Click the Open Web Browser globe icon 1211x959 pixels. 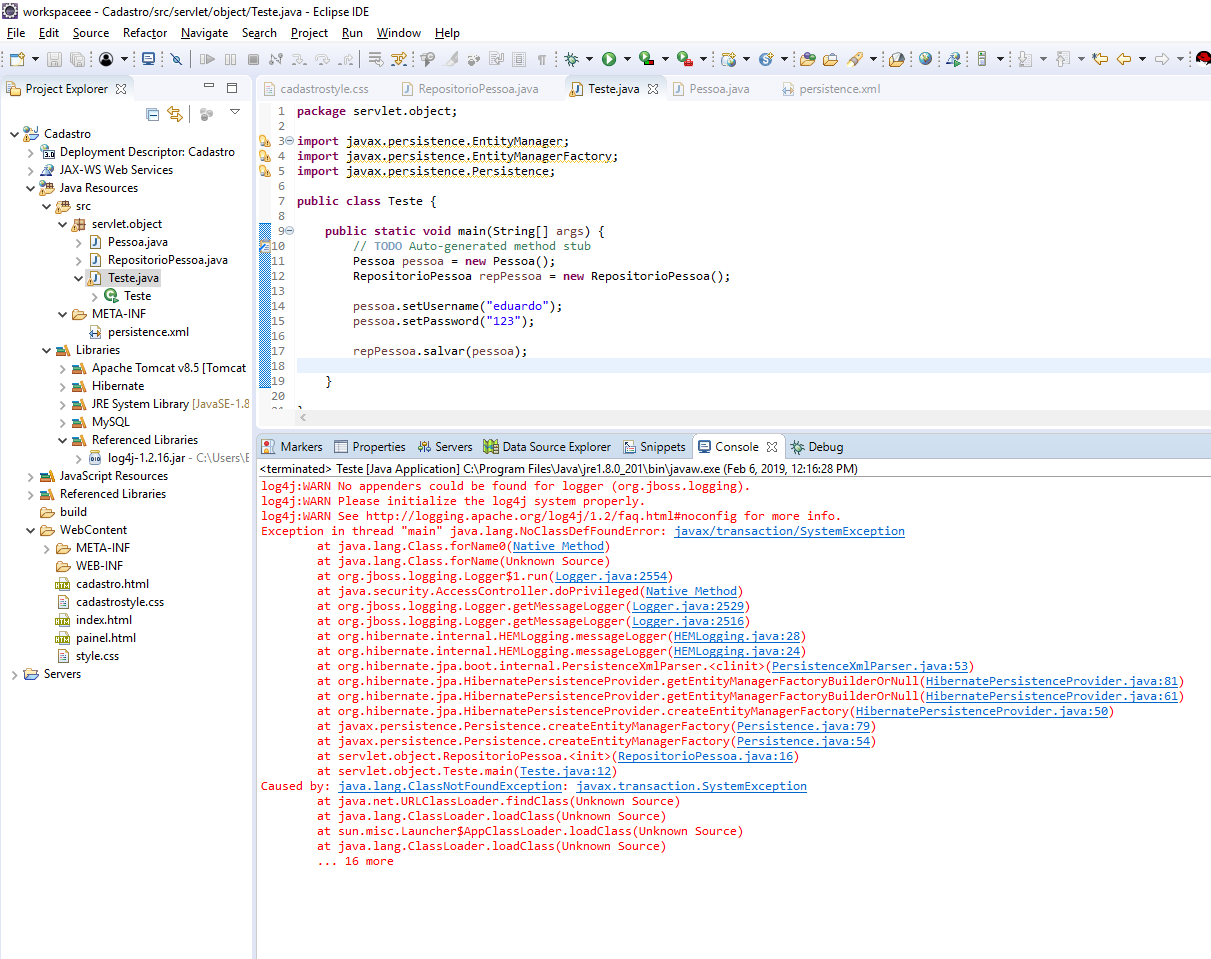click(926, 59)
